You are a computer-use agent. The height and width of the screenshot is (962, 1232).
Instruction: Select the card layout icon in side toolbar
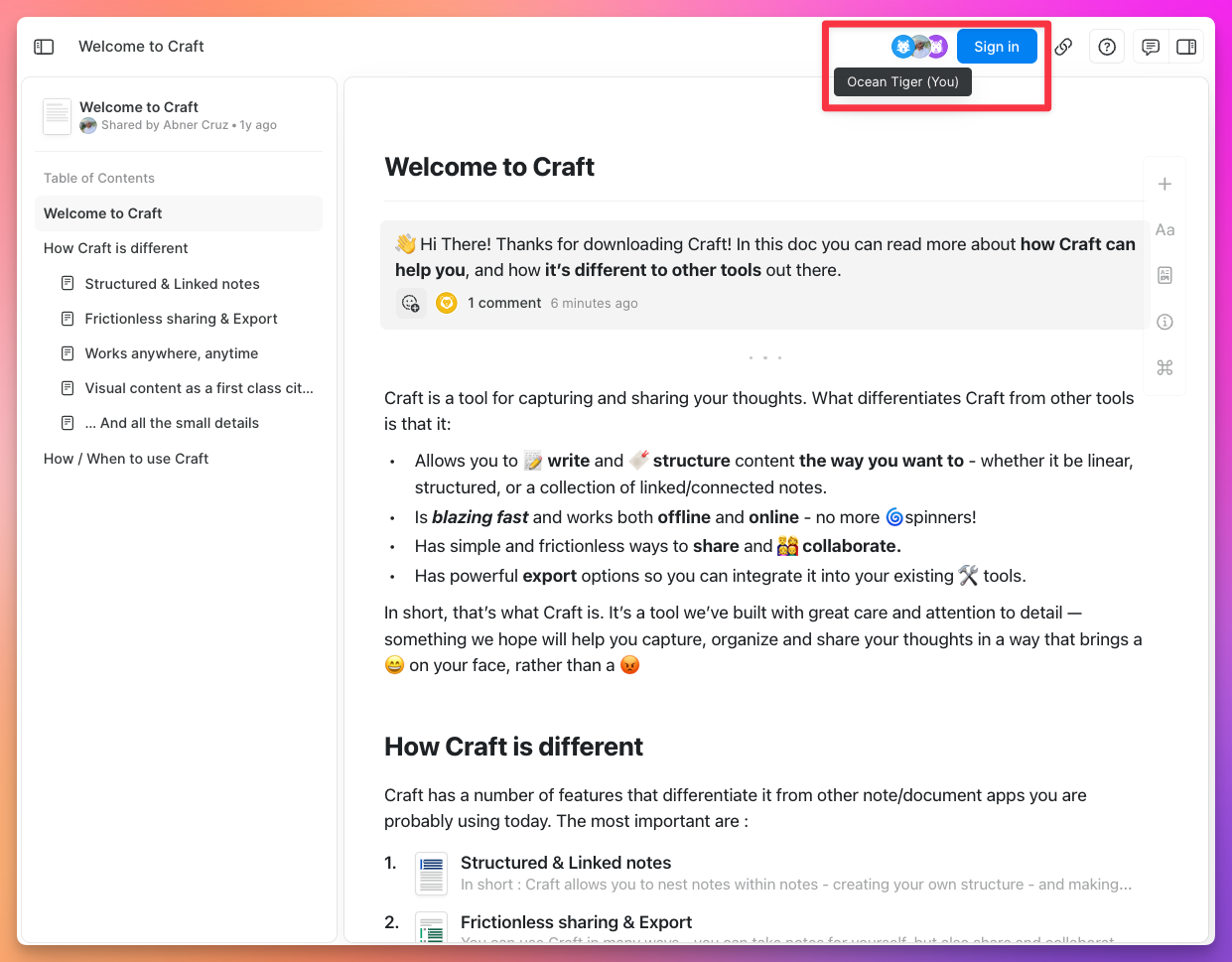[1164, 275]
